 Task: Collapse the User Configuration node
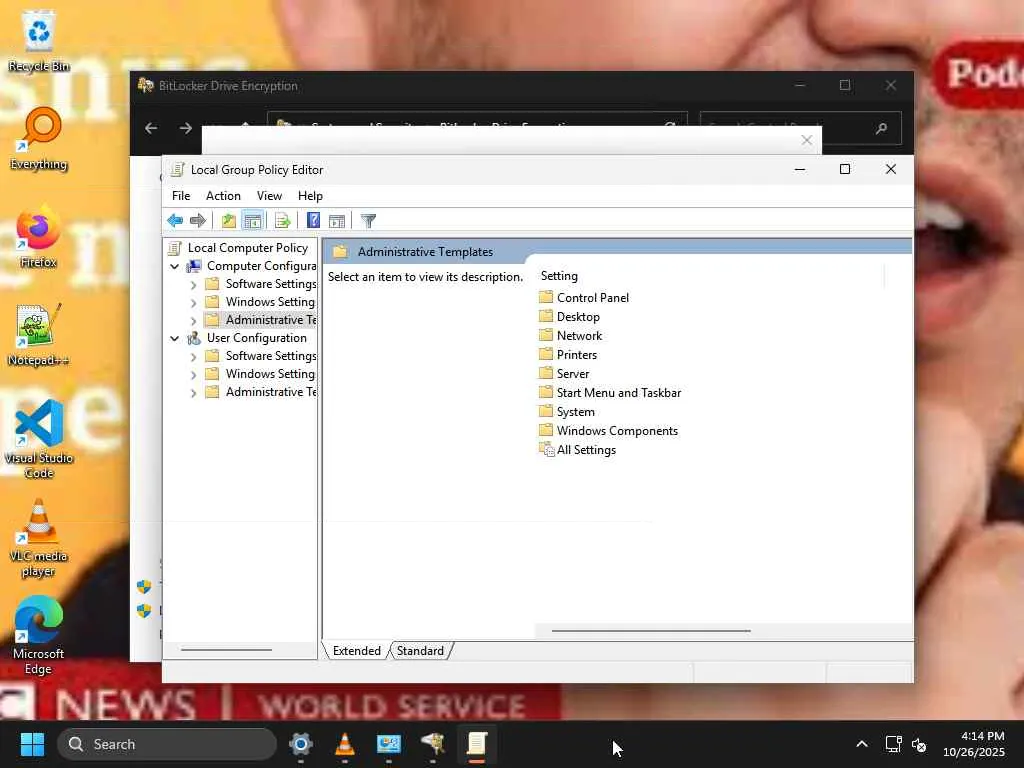coord(174,338)
